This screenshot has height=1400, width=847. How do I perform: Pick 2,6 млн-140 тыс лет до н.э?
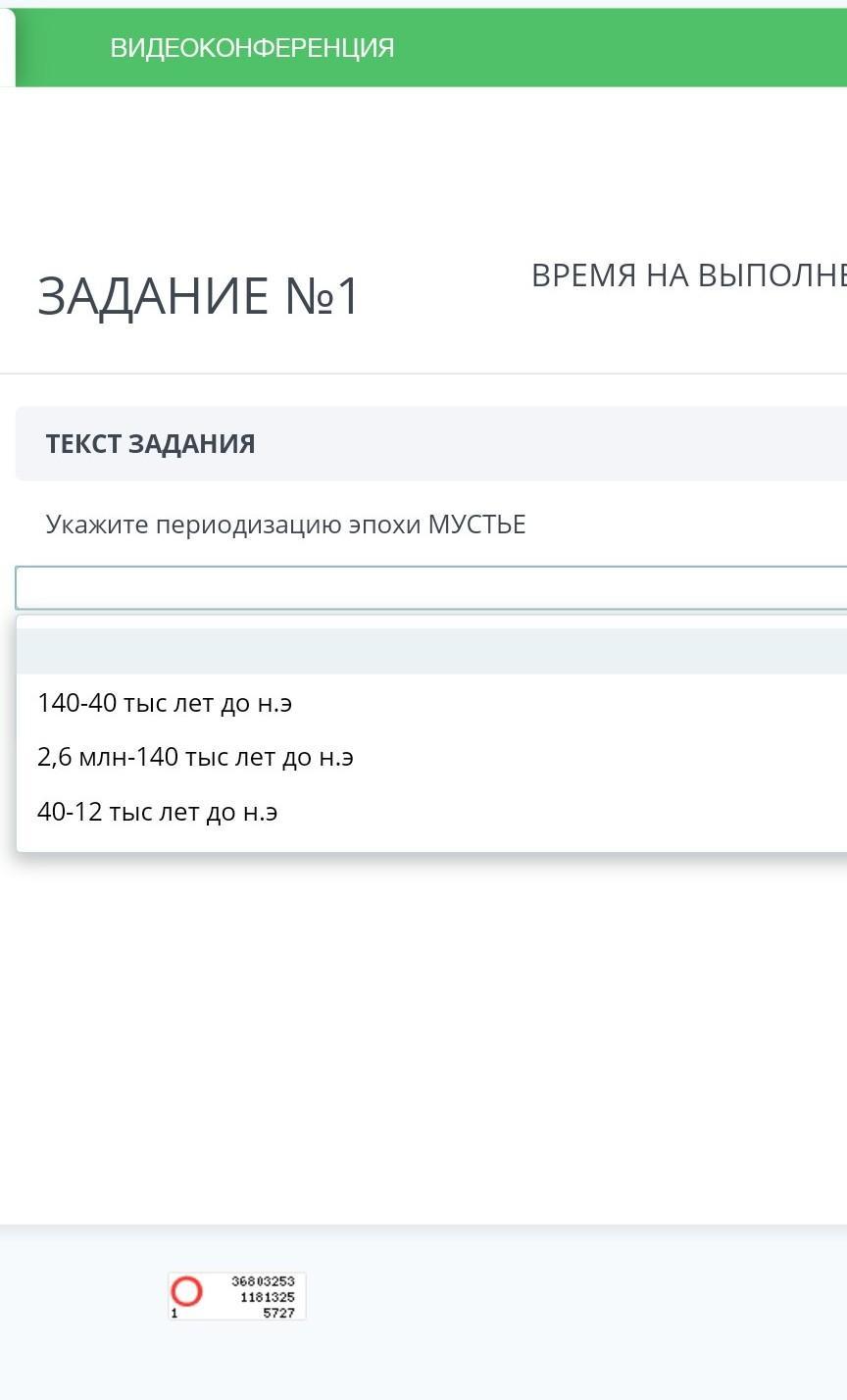(195, 757)
